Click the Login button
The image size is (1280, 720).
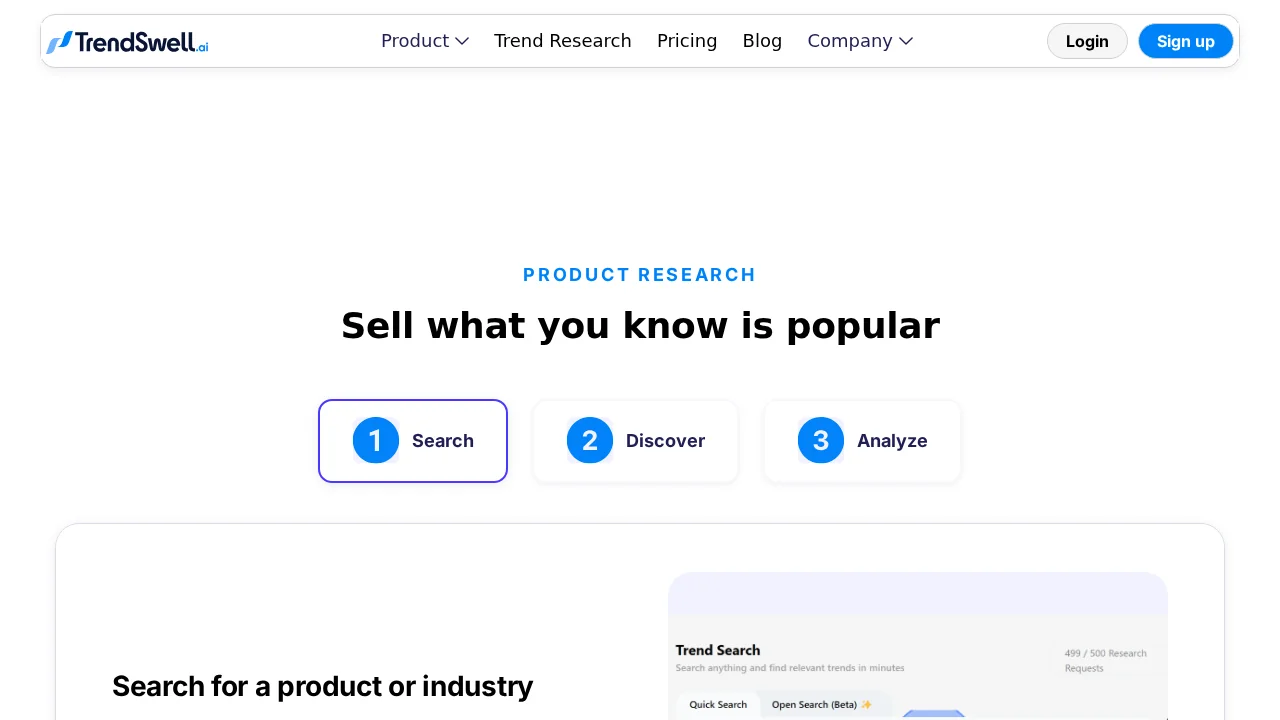1087,41
